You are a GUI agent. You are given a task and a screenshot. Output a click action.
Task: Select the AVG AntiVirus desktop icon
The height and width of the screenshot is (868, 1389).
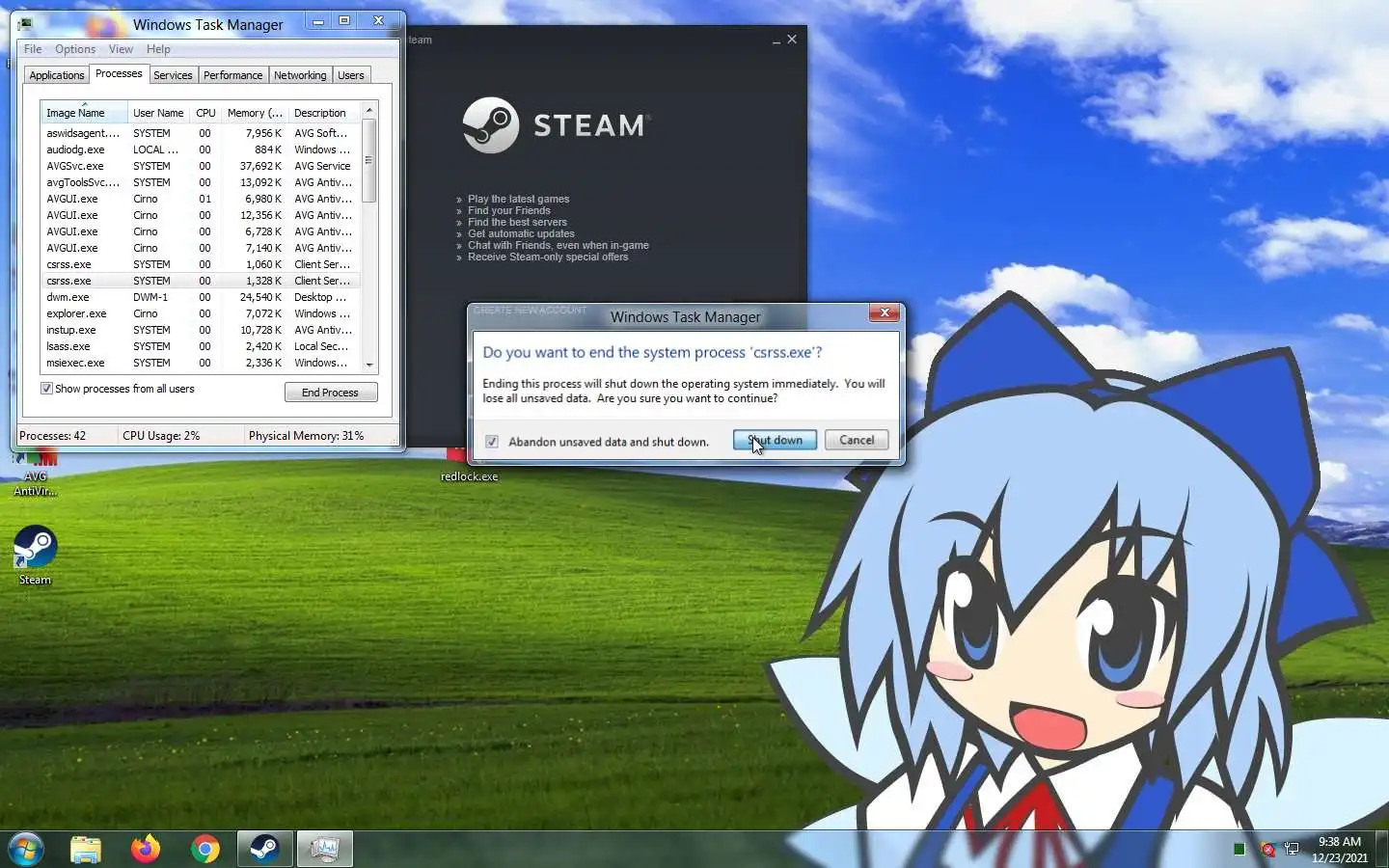35,474
